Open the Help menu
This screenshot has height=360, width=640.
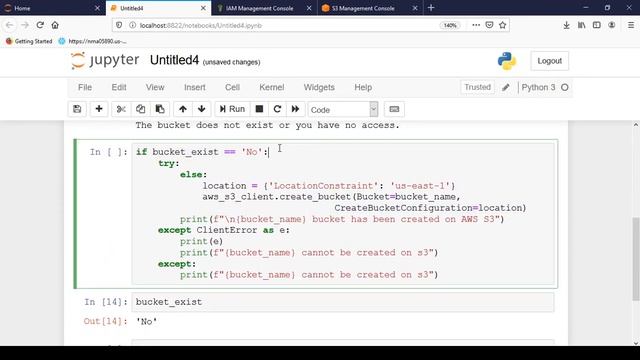pos(363,87)
